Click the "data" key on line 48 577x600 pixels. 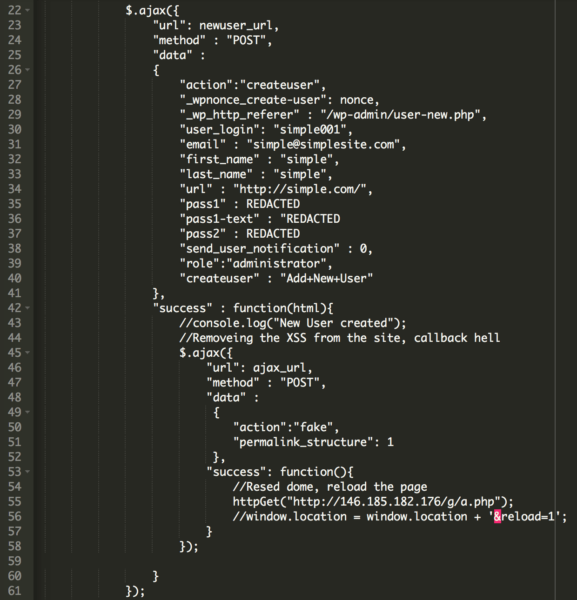point(226,398)
